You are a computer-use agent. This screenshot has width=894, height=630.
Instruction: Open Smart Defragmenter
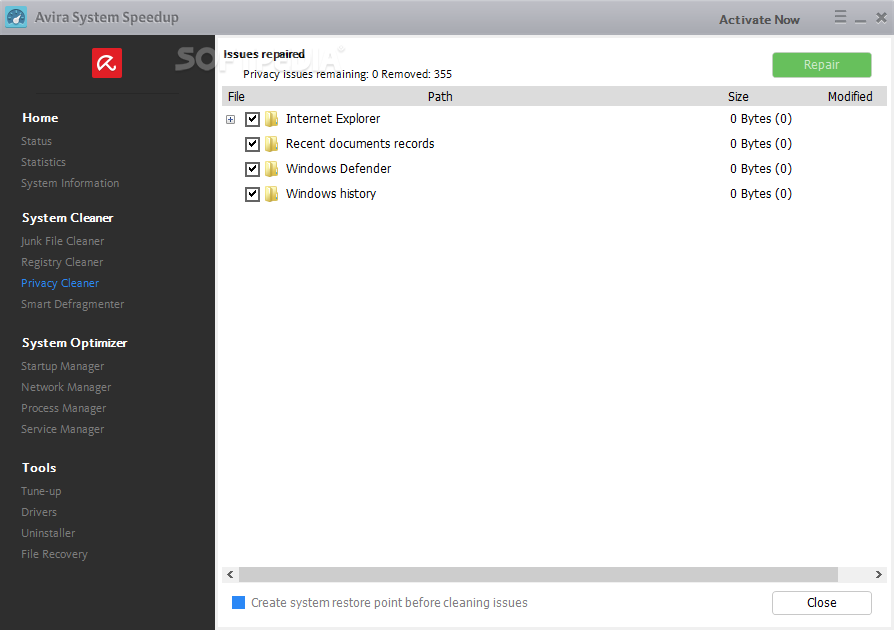pos(72,304)
